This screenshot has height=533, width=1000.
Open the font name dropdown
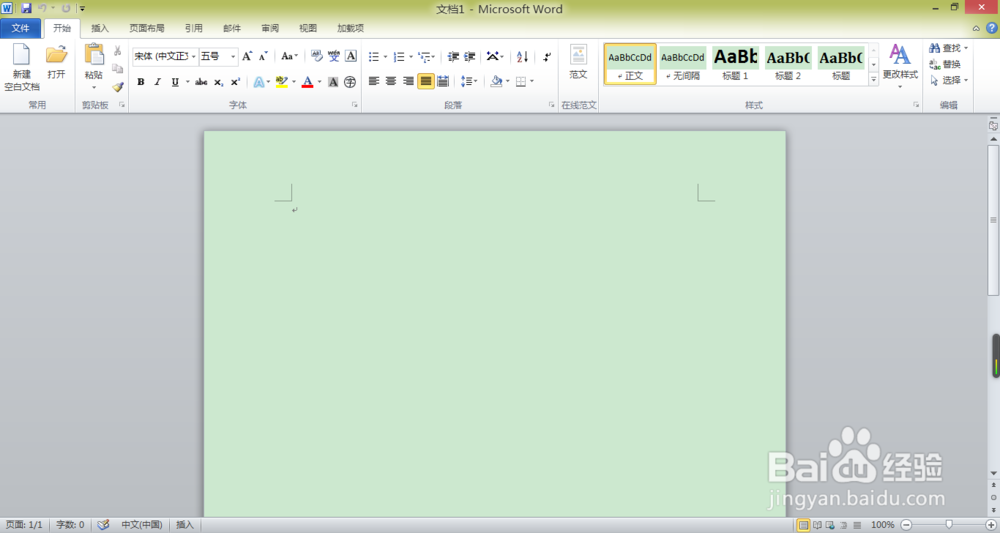[194, 56]
